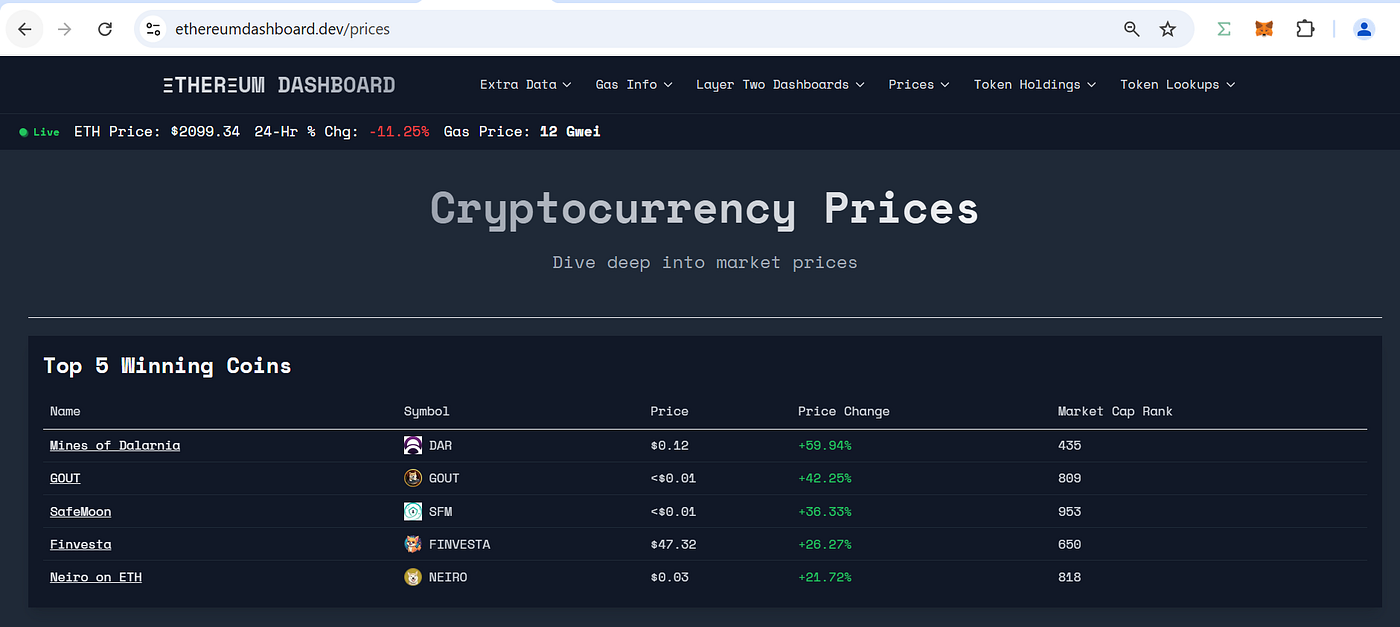
Task: Expand the Prices menu
Action: coord(918,85)
